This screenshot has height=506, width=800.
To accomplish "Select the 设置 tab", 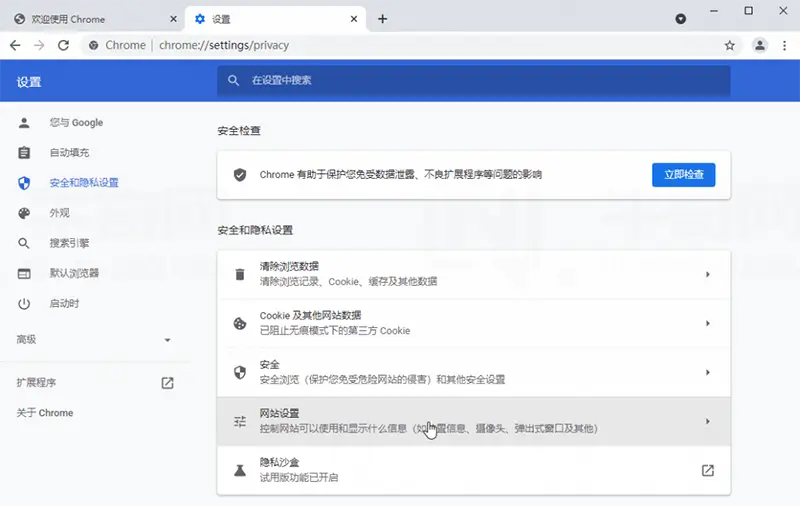I will (x=276, y=19).
